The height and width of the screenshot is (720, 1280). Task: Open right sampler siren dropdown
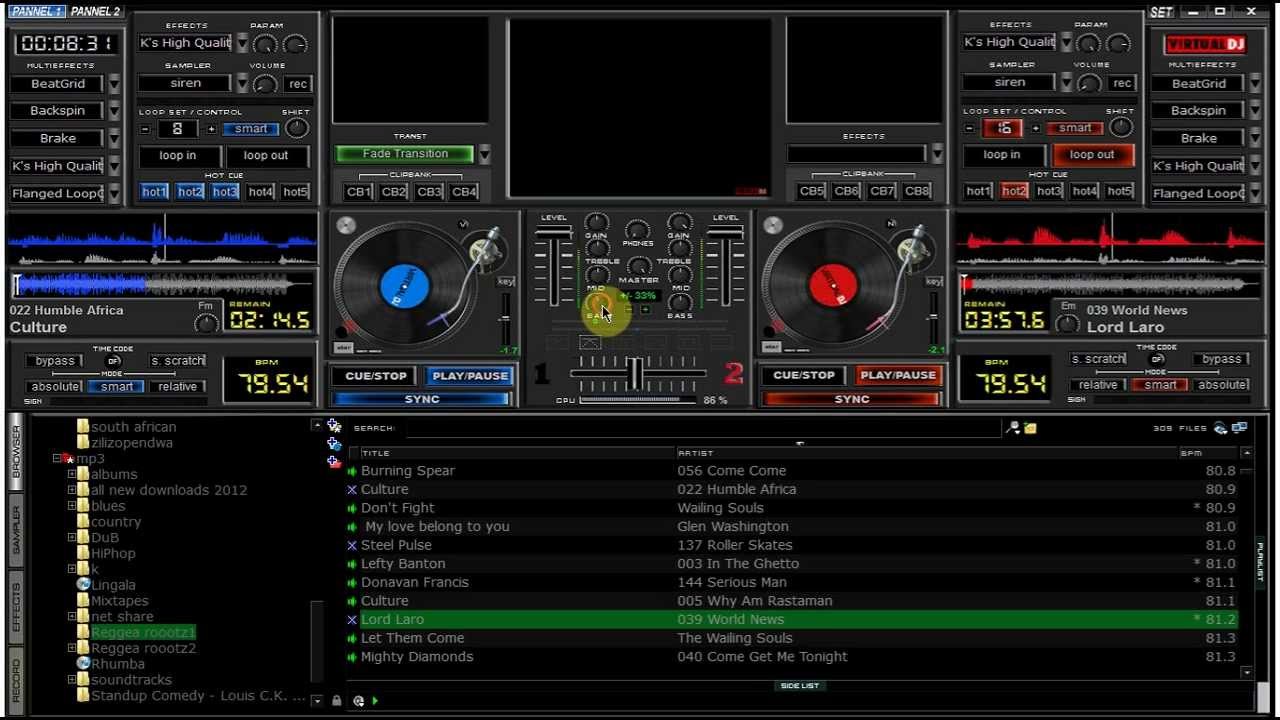(1066, 83)
